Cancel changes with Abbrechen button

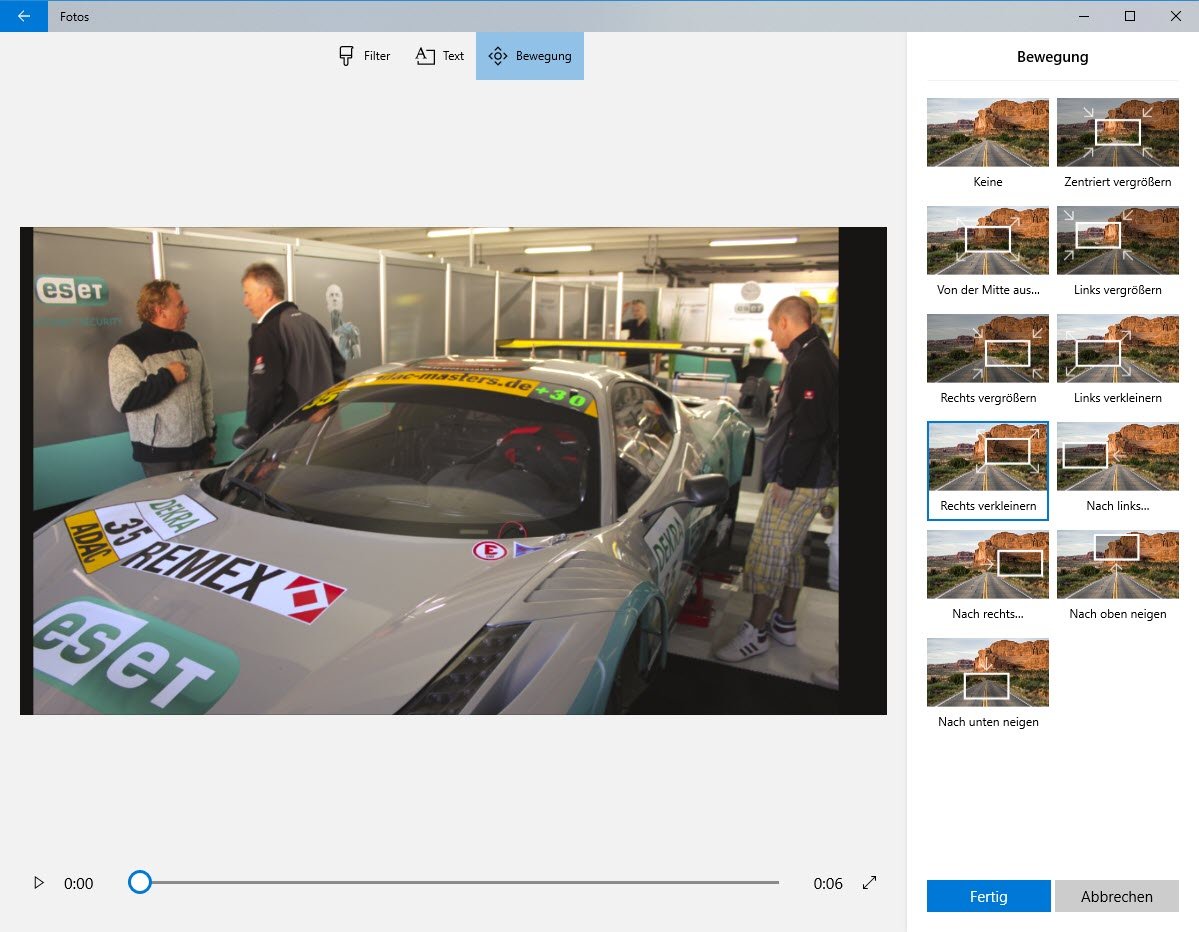(x=1116, y=896)
